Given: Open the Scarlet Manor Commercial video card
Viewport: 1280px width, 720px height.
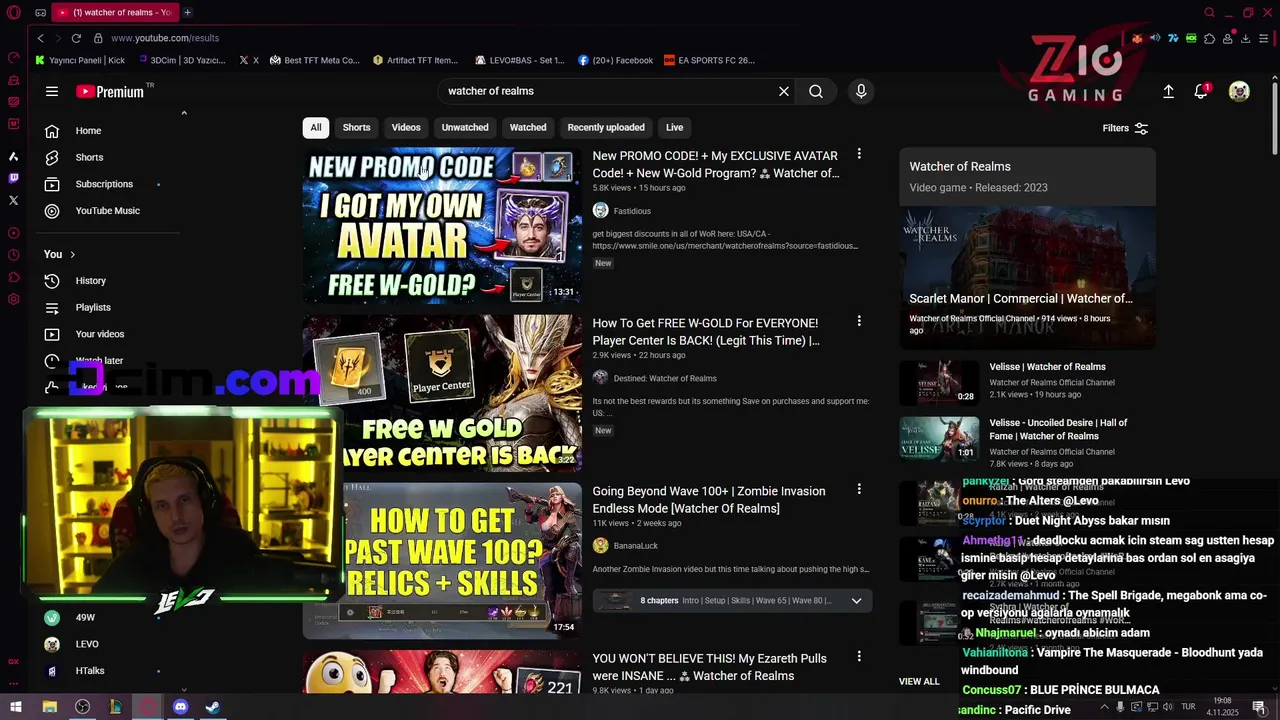Looking at the screenshot, I should 1027,277.
